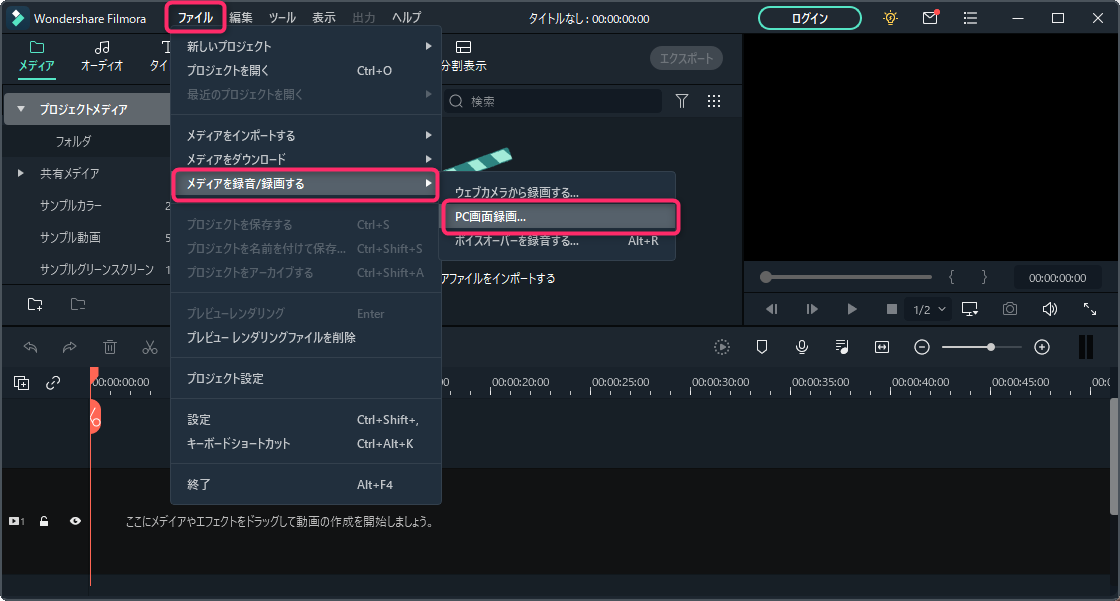Open the ファイル menu
Viewport: 1120px width, 601px height.
(195, 18)
